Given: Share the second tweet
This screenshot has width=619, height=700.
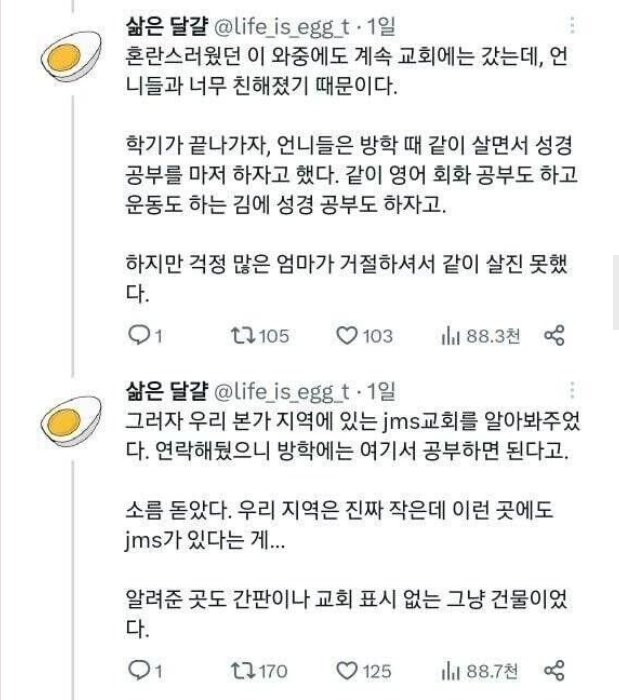Looking at the screenshot, I should 554,671.
